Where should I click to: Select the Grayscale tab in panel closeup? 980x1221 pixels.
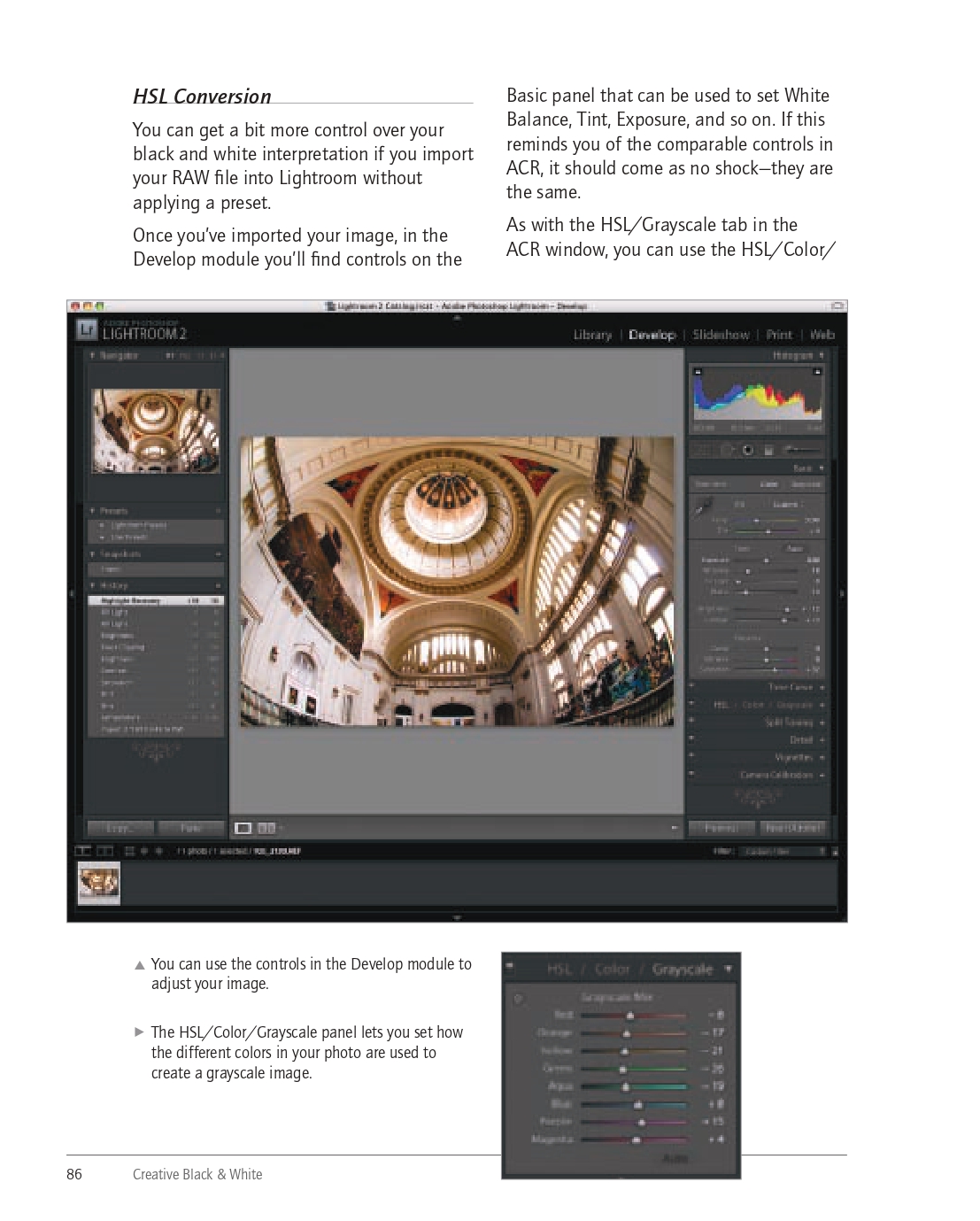(x=683, y=969)
